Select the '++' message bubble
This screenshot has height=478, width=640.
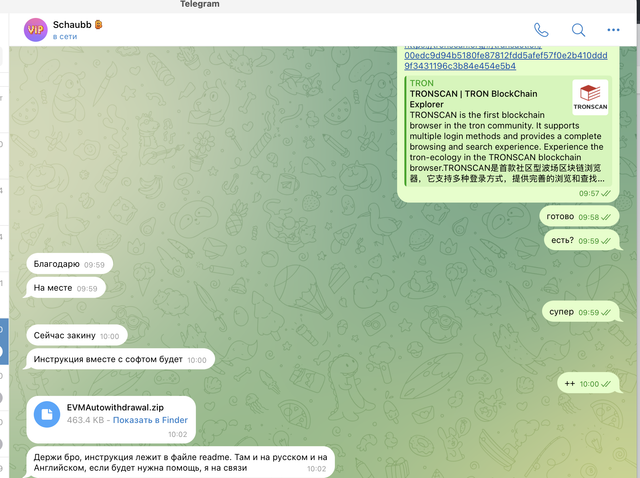[x=588, y=383]
